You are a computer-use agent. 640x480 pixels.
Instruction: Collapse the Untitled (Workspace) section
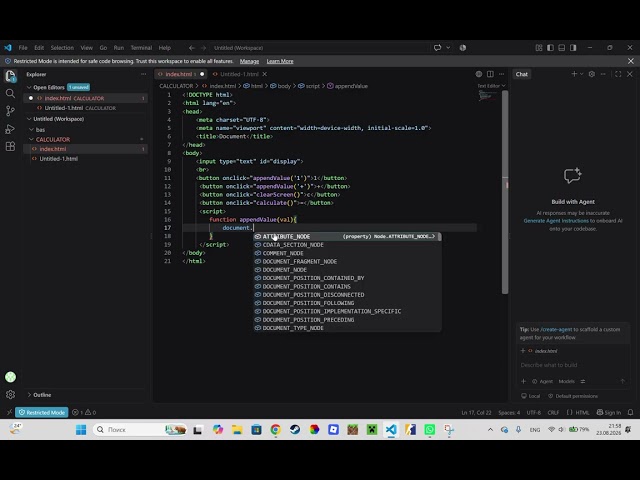[x=29, y=119]
